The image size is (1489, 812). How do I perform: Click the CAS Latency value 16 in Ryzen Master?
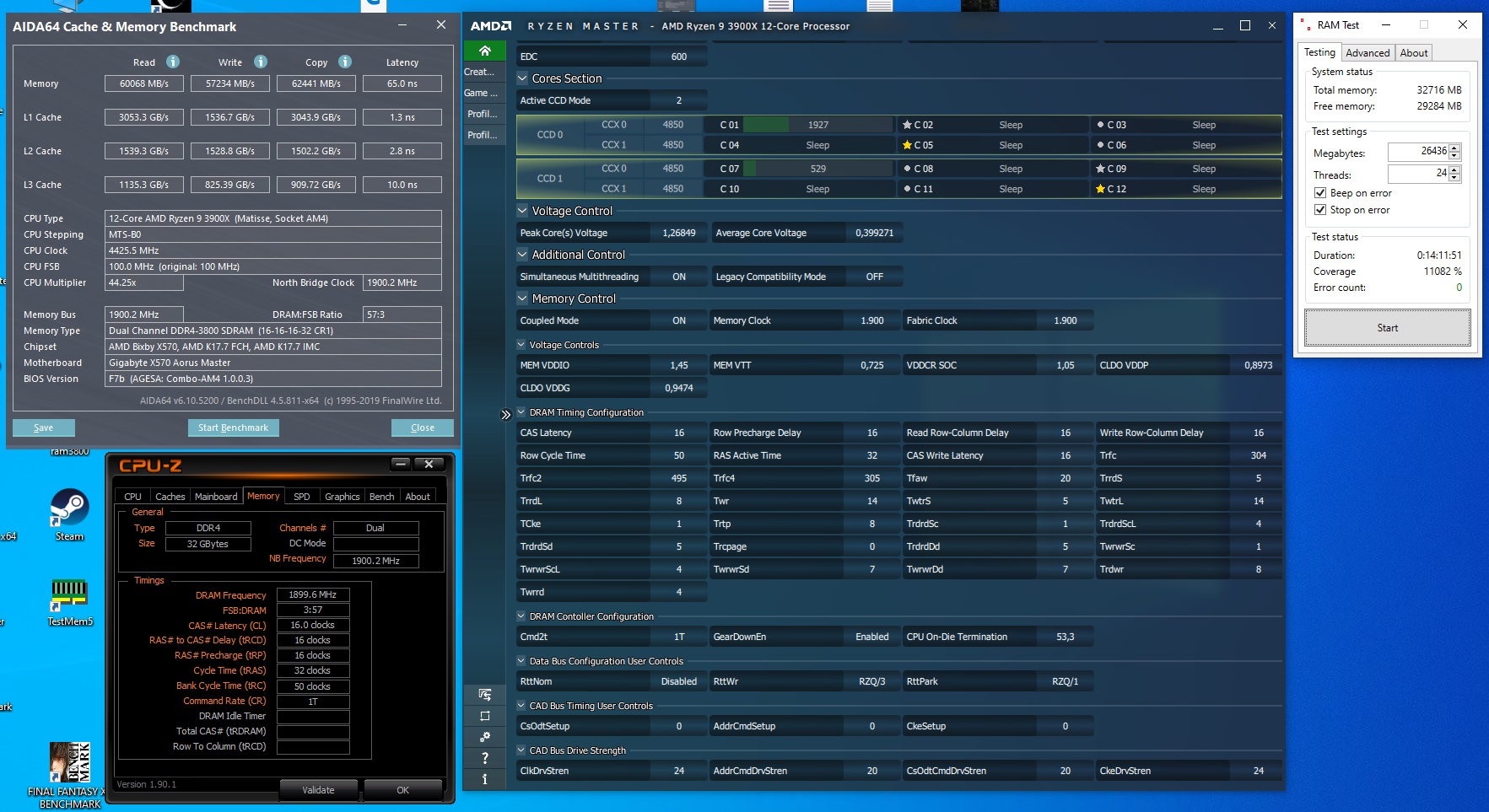coord(679,433)
